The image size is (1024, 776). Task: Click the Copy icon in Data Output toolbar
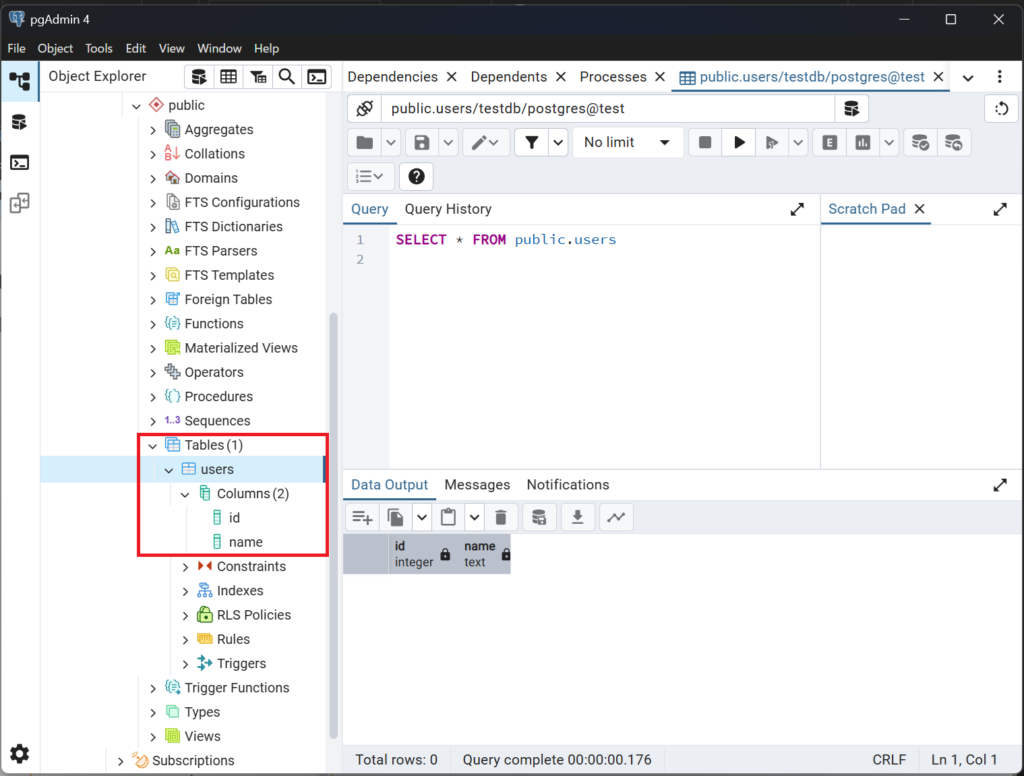click(x=396, y=517)
